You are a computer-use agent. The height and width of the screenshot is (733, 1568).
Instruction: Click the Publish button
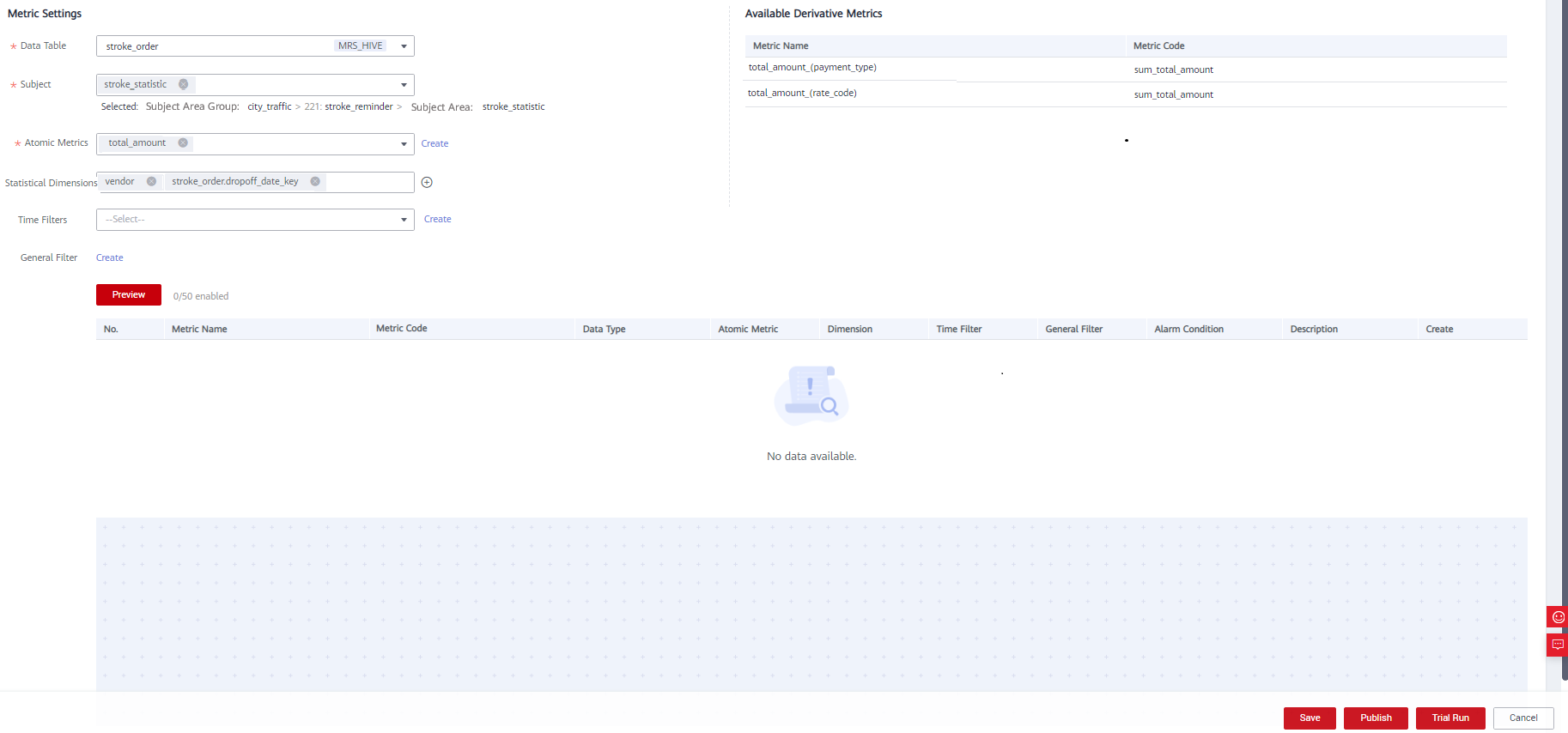(1376, 718)
